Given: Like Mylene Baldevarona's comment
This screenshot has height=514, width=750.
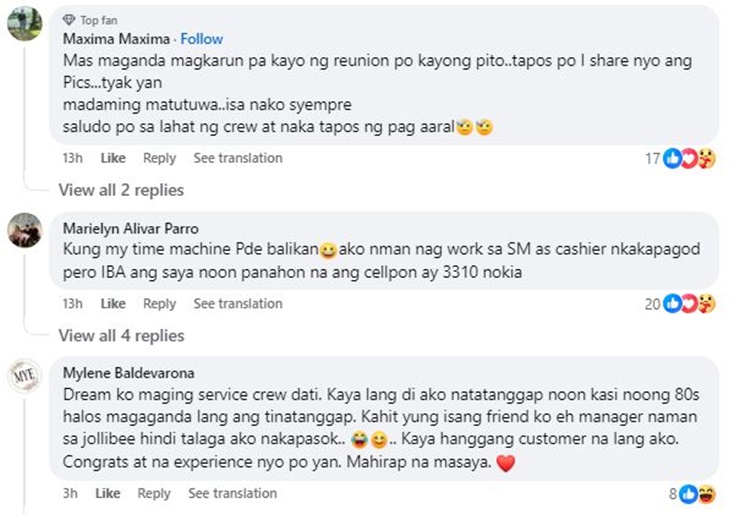Looking at the screenshot, I should (x=108, y=494).
